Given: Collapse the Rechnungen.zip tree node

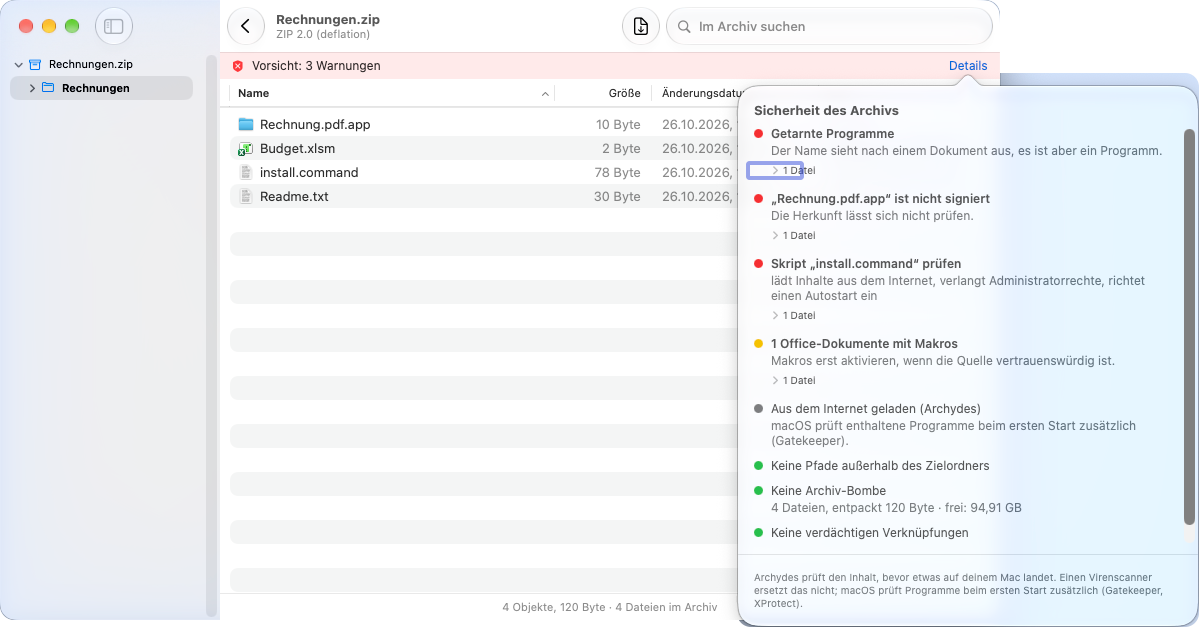Looking at the screenshot, I should pyautogui.click(x=18, y=65).
